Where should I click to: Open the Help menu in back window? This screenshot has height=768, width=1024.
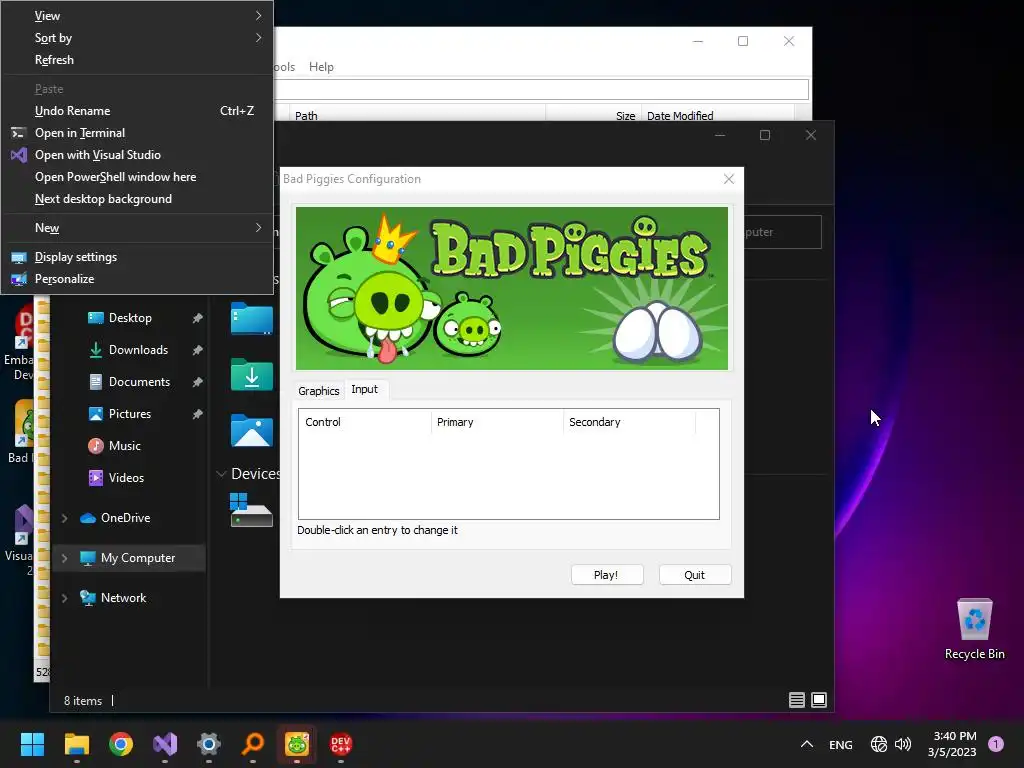[x=321, y=67]
